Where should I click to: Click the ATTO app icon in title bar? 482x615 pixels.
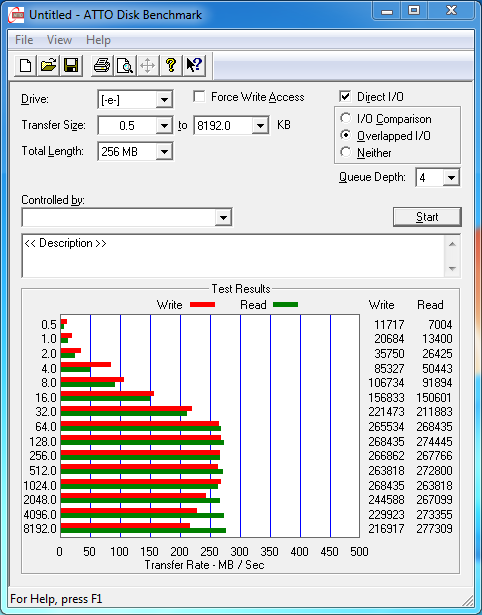(18, 15)
